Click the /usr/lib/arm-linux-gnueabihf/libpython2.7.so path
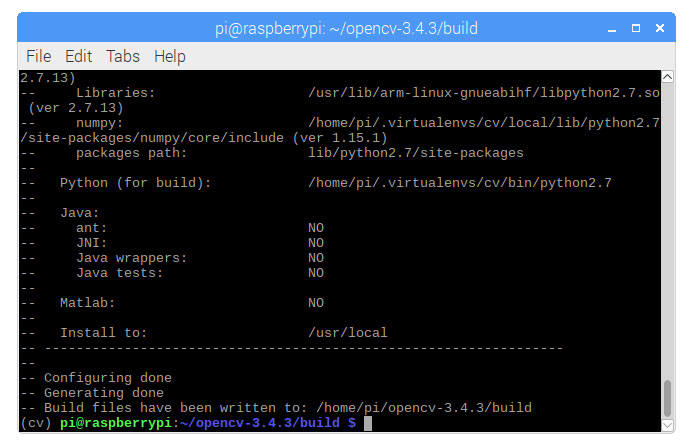Viewport: 694px width, 448px height. point(484,93)
